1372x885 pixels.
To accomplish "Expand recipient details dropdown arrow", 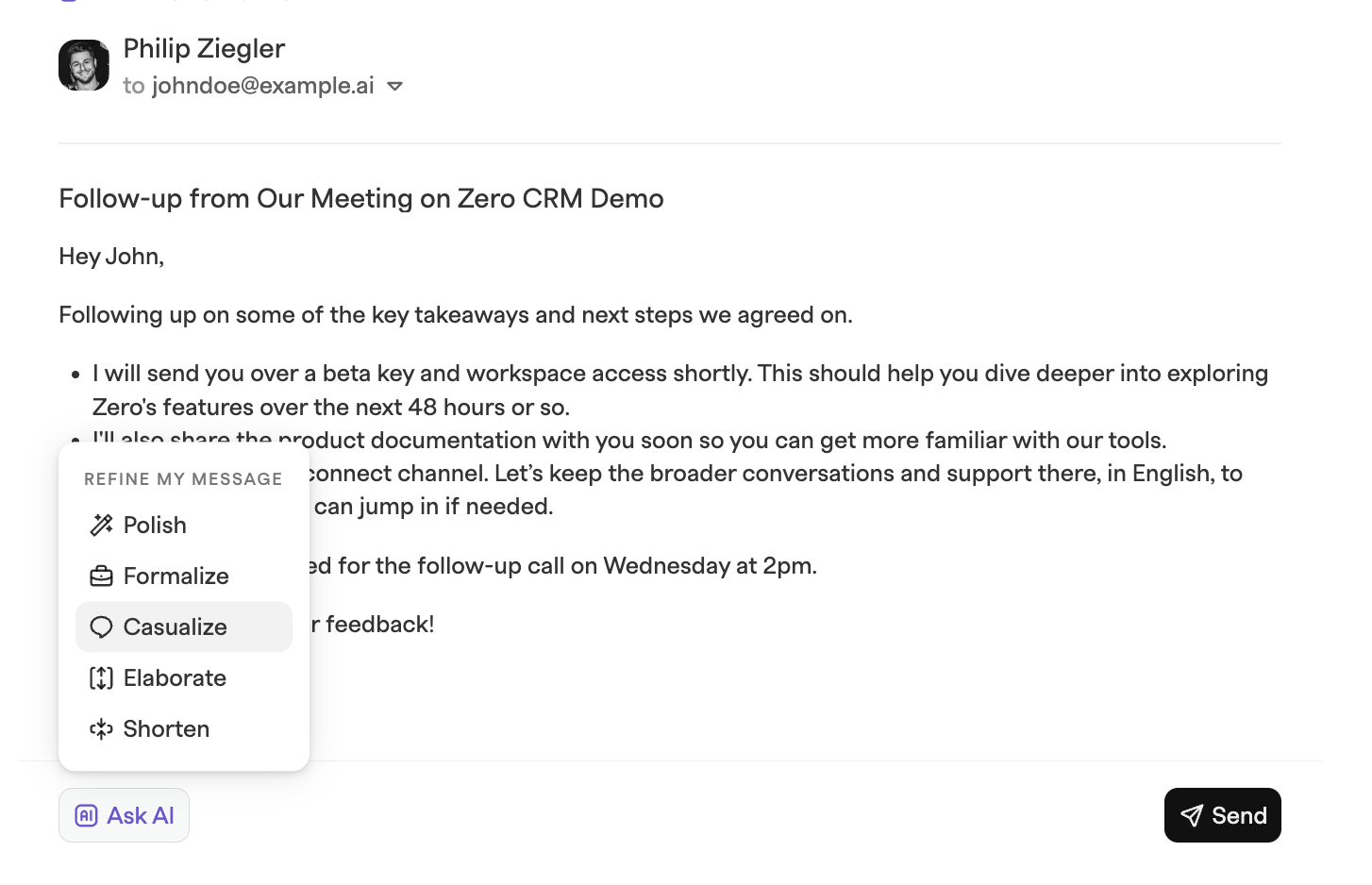I will [395, 87].
